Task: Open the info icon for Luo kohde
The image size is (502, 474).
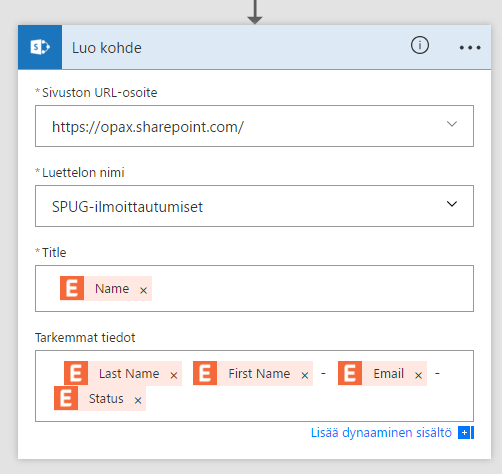Action: [420, 45]
